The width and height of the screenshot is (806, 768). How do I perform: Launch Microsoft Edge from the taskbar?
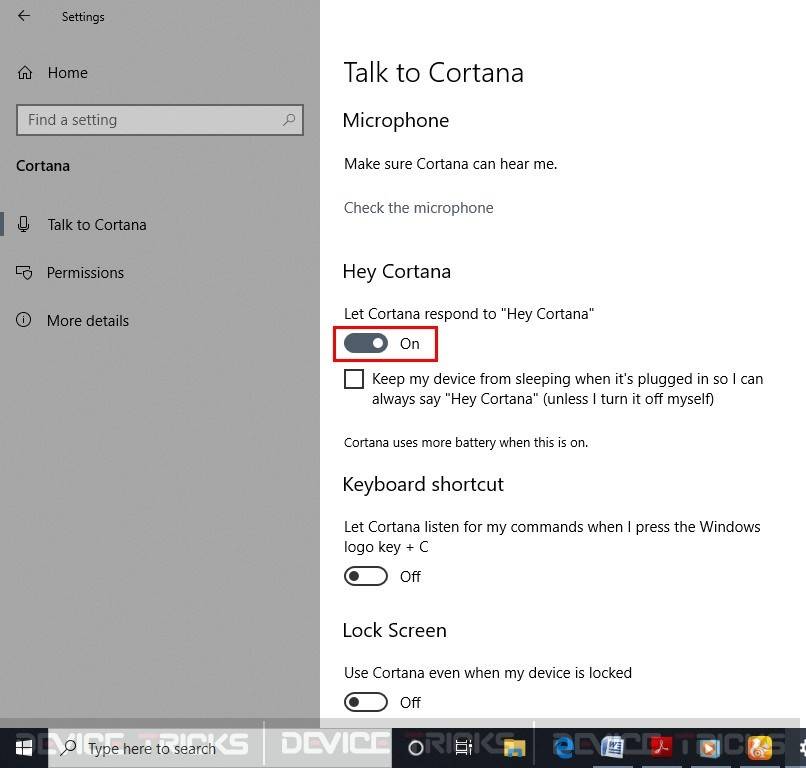point(562,747)
